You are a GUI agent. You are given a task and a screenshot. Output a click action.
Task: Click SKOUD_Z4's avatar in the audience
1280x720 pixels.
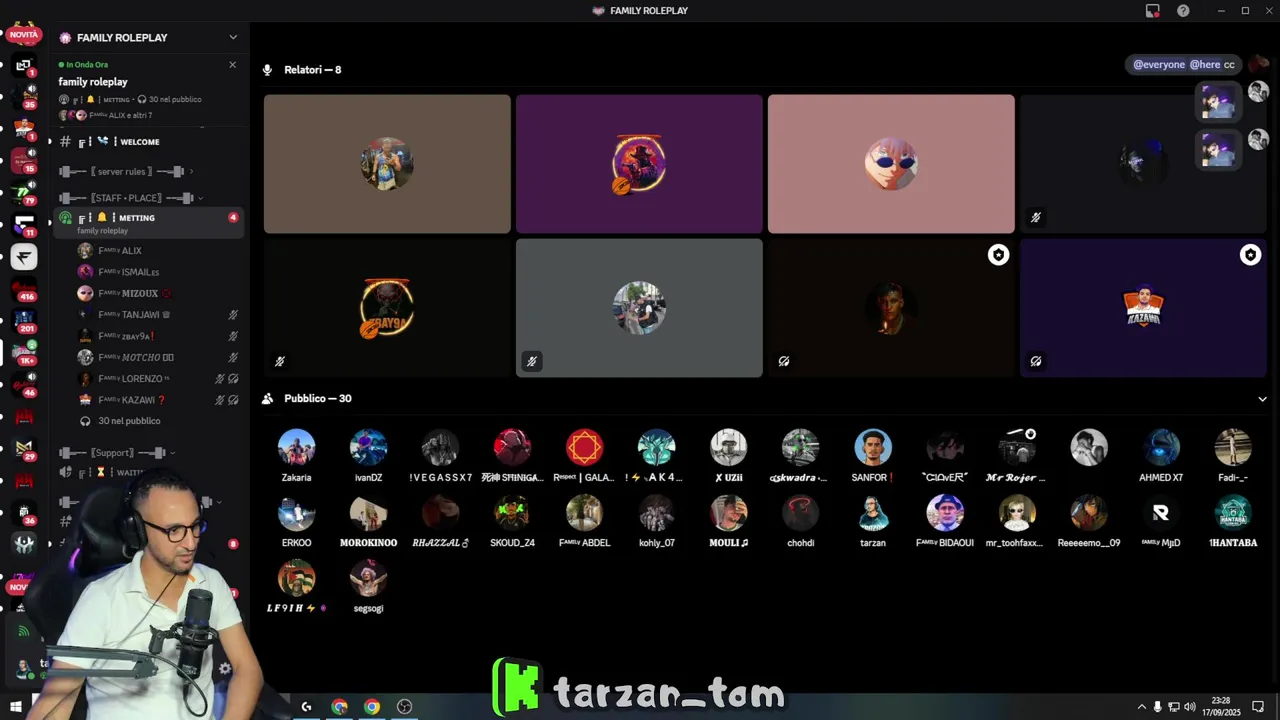click(512, 512)
